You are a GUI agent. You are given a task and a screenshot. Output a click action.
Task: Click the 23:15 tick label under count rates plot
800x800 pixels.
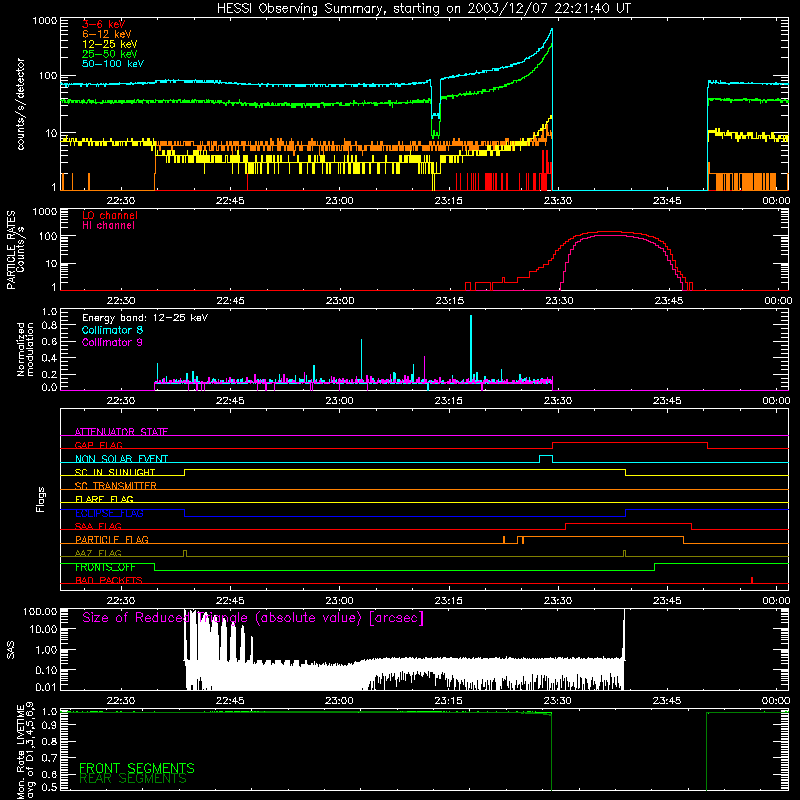(x=448, y=201)
